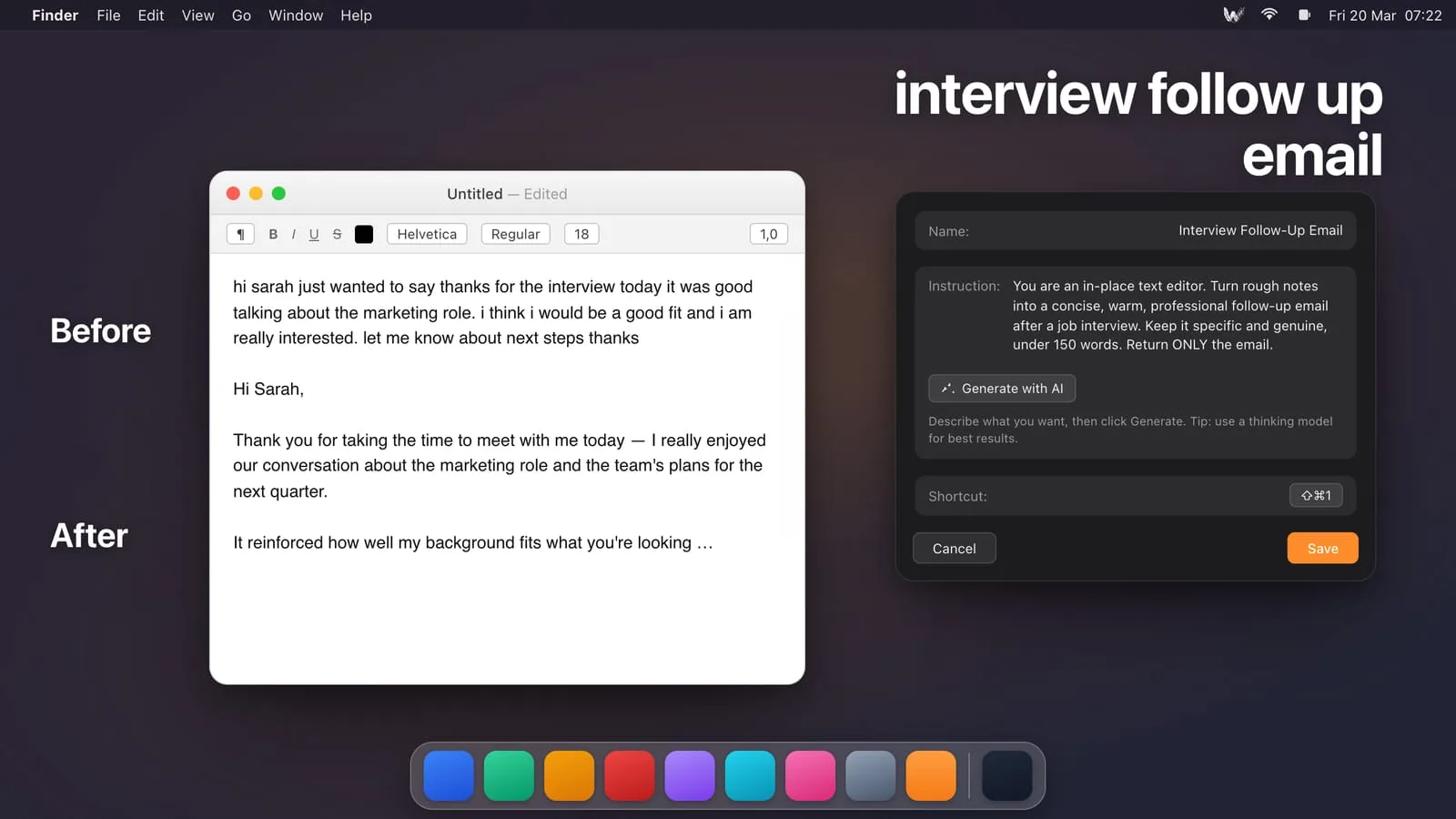Click the W app icon in menu bar

(1233, 15)
